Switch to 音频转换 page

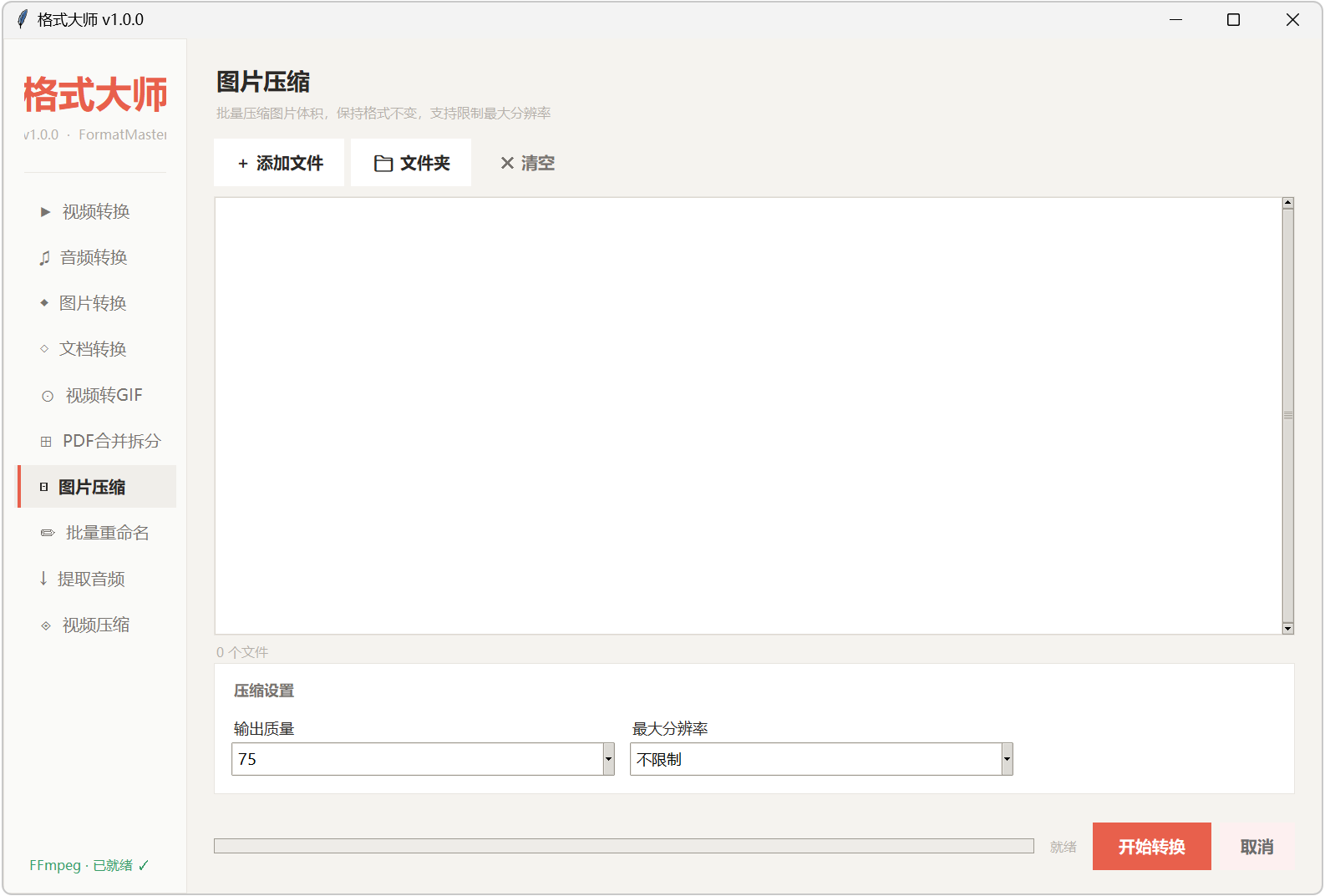point(97,258)
